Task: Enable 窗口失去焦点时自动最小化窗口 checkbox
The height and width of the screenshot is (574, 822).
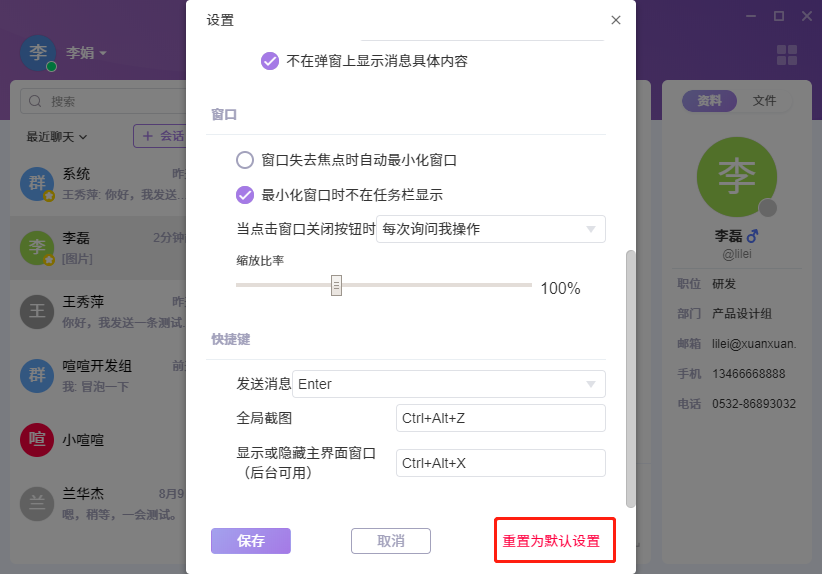Action: 245,160
